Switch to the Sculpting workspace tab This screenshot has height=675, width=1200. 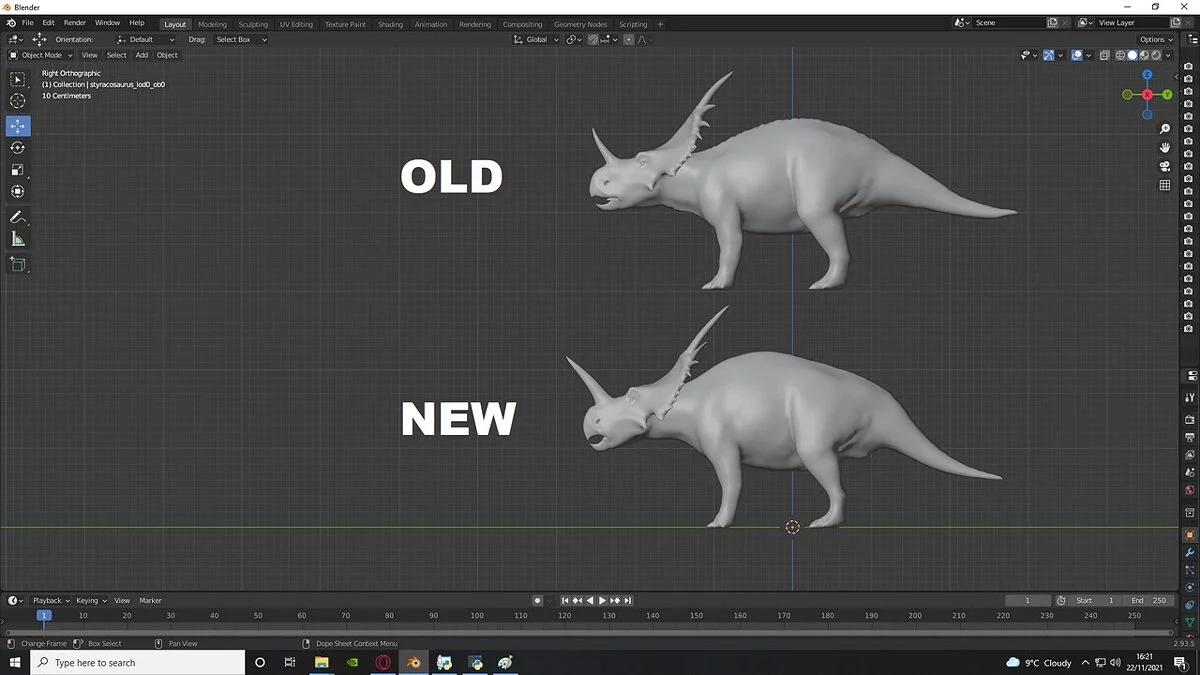click(253, 24)
